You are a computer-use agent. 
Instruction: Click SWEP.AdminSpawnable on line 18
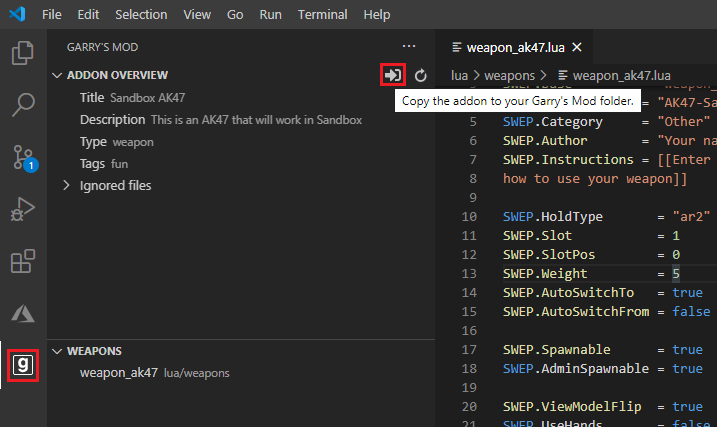576,368
